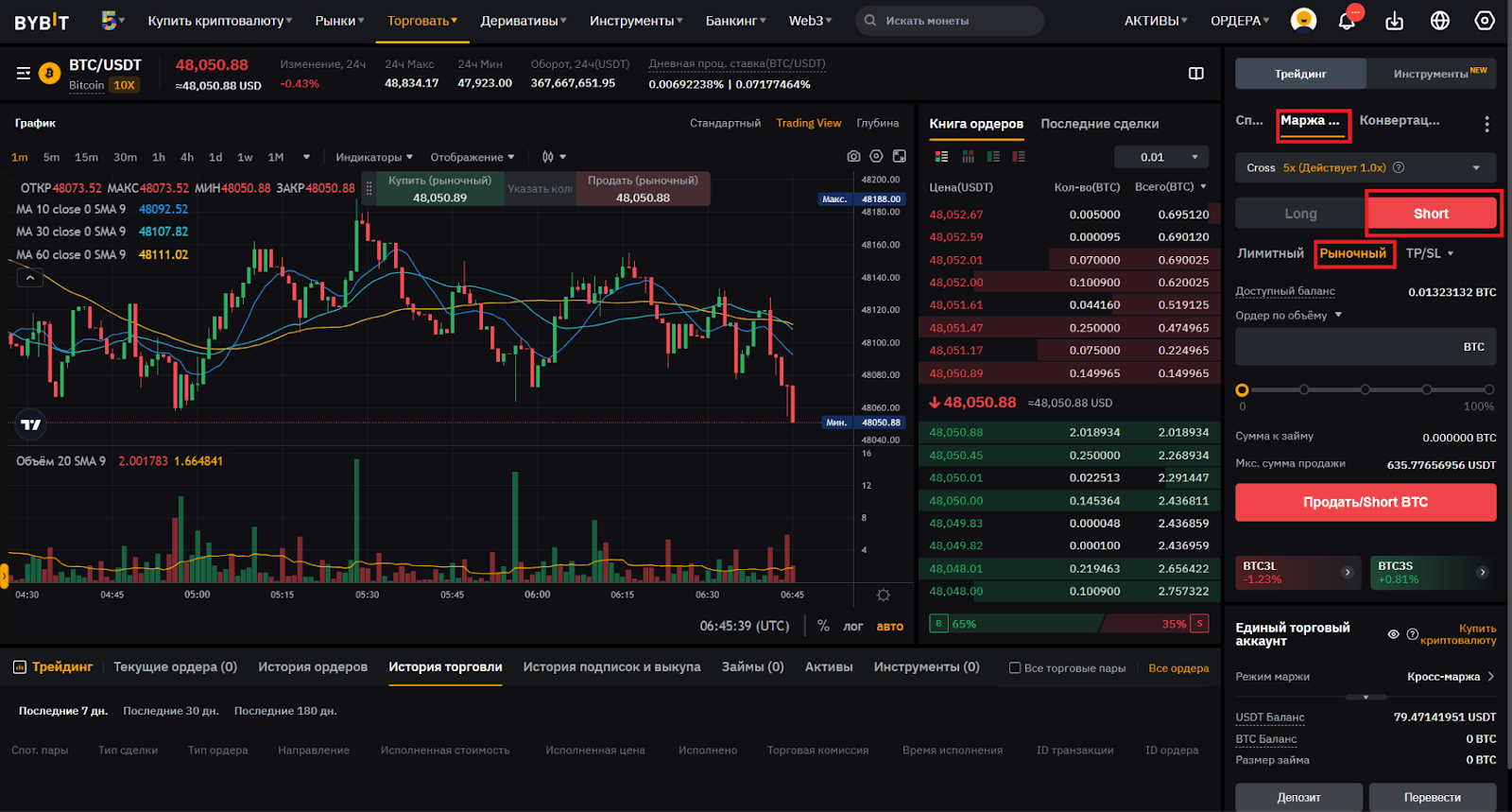Select the second order book layout icon
This screenshot has height=812, width=1512.
click(x=968, y=157)
